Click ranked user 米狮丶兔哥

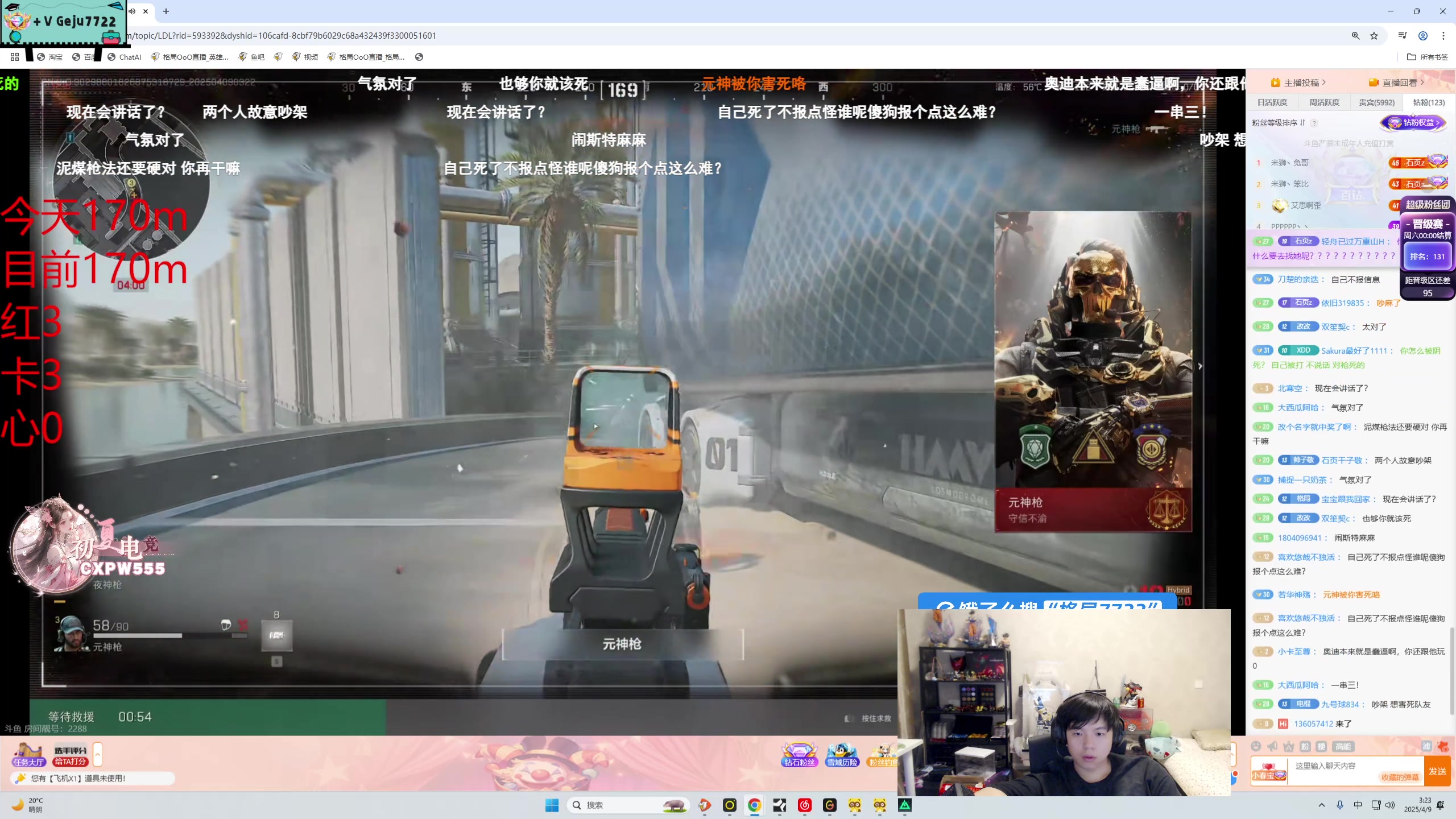(1289, 163)
